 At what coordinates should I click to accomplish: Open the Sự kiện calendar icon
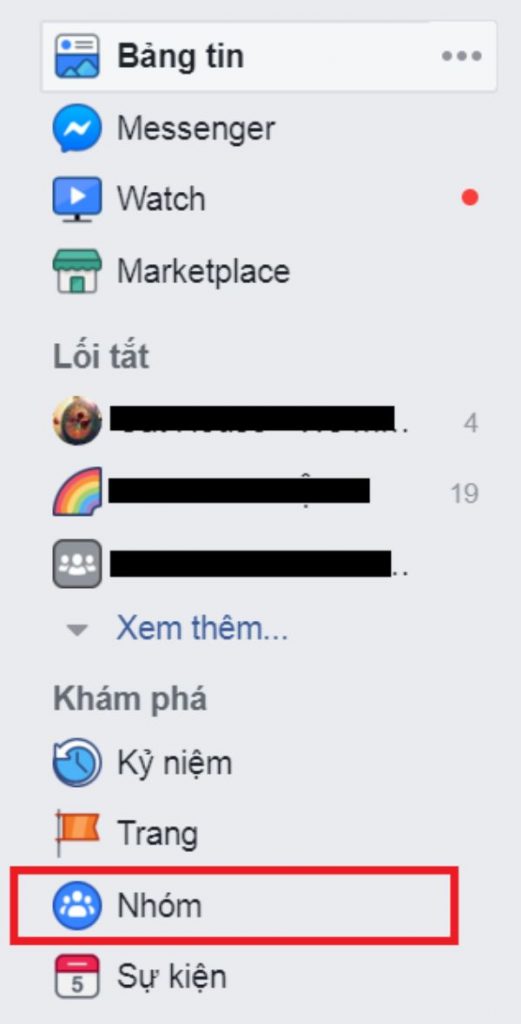tap(77, 976)
